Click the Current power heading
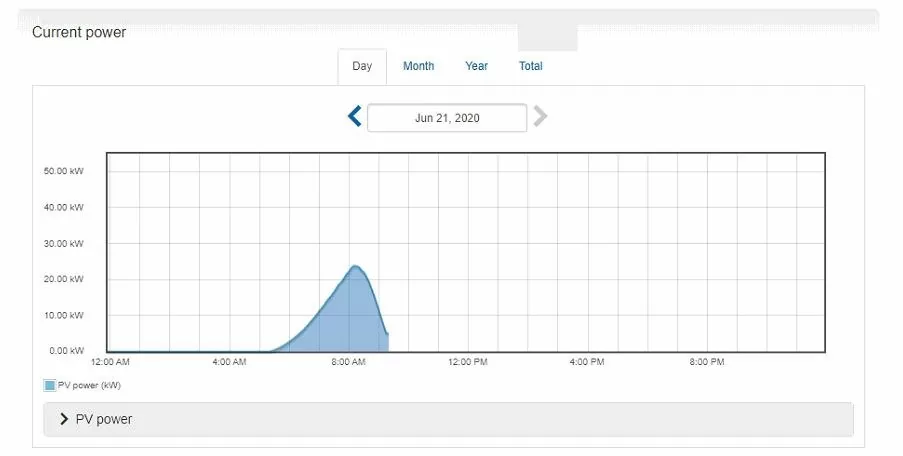The height and width of the screenshot is (456, 903). point(79,32)
